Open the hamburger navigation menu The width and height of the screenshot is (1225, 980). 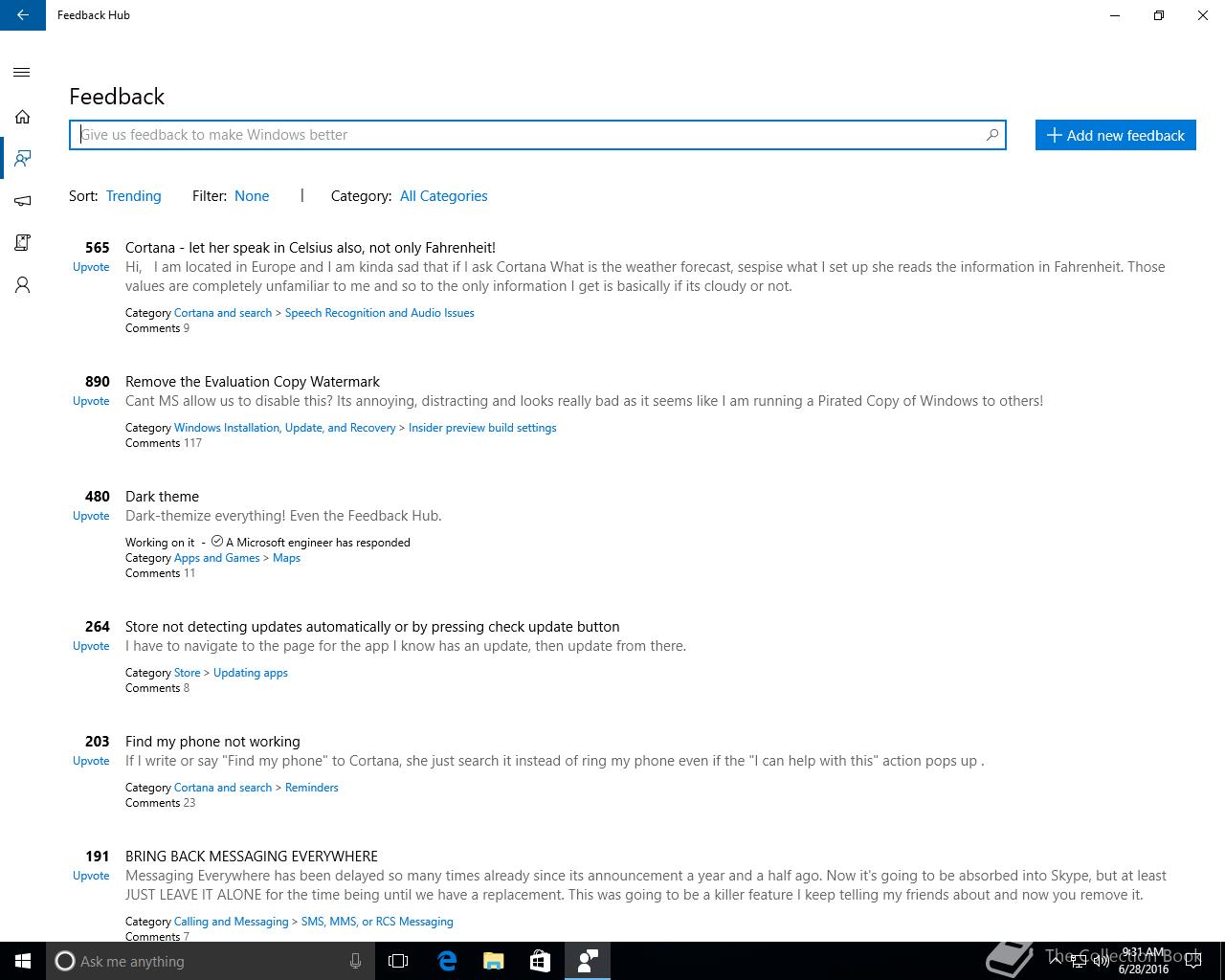(x=22, y=73)
